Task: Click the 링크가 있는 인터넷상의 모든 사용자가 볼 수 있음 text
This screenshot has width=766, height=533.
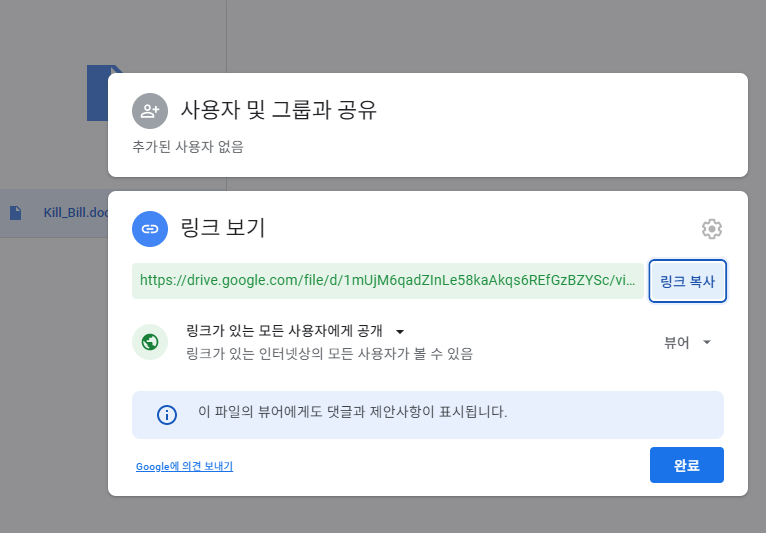Action: click(x=329, y=354)
